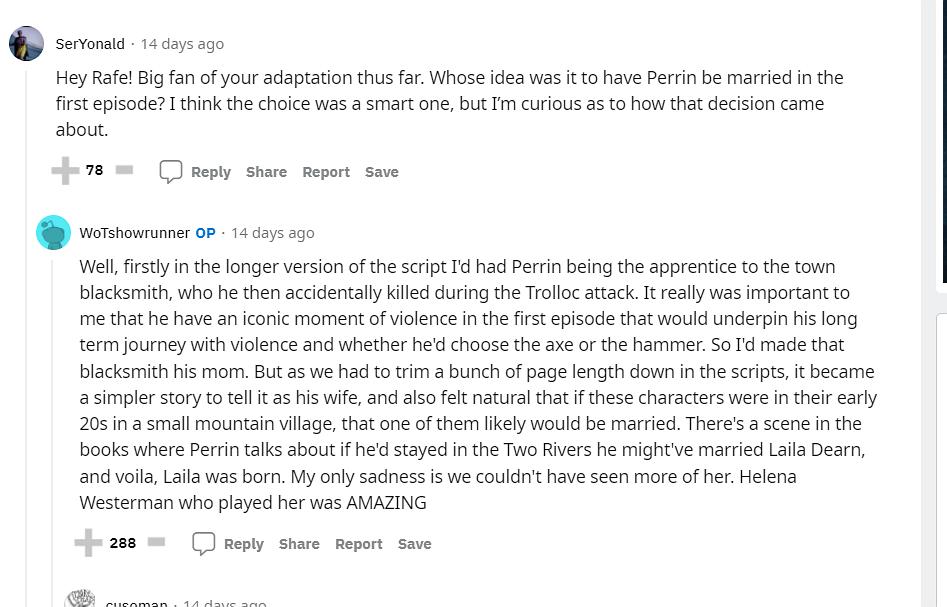Report SerYonald's comment

tap(326, 172)
